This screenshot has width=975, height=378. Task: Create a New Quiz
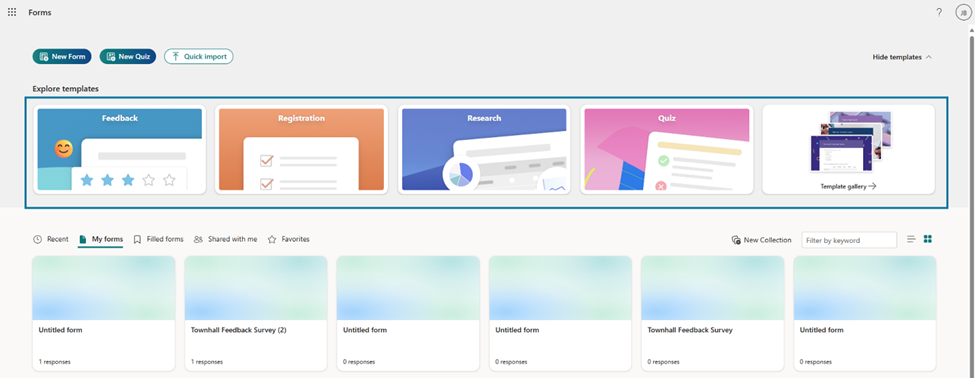pos(128,57)
